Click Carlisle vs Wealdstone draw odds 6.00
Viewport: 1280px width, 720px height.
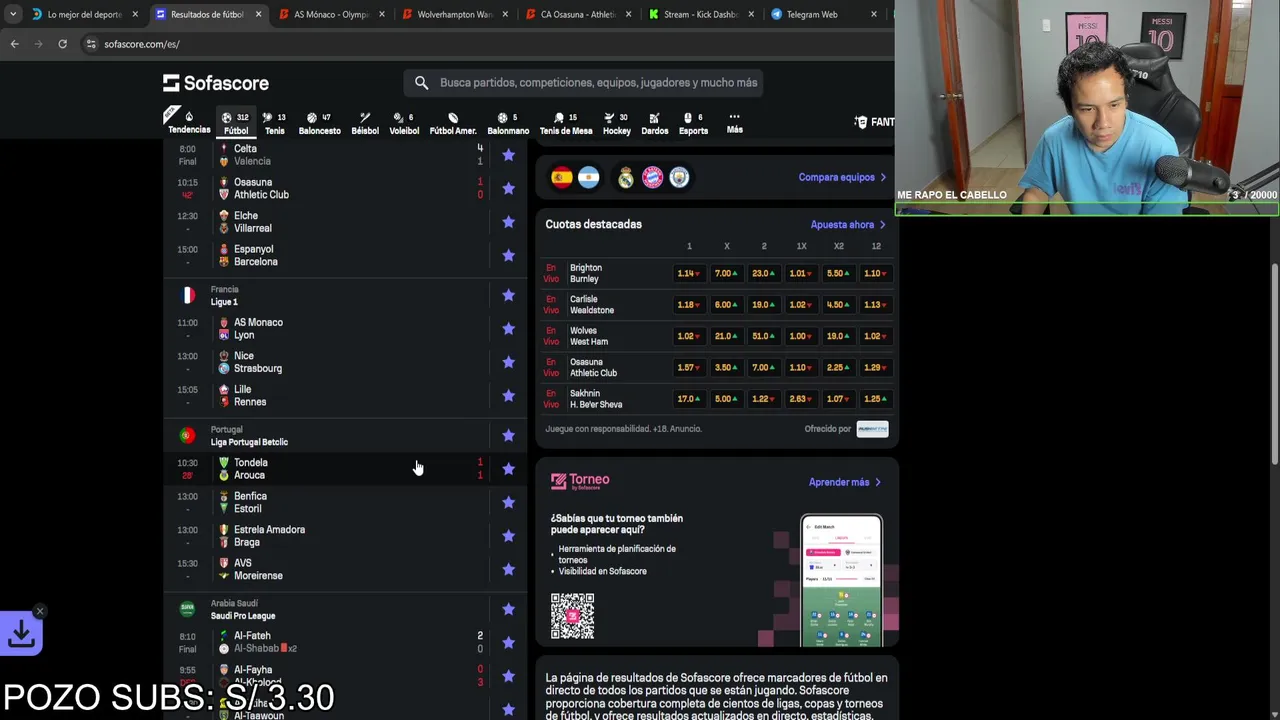pos(726,305)
